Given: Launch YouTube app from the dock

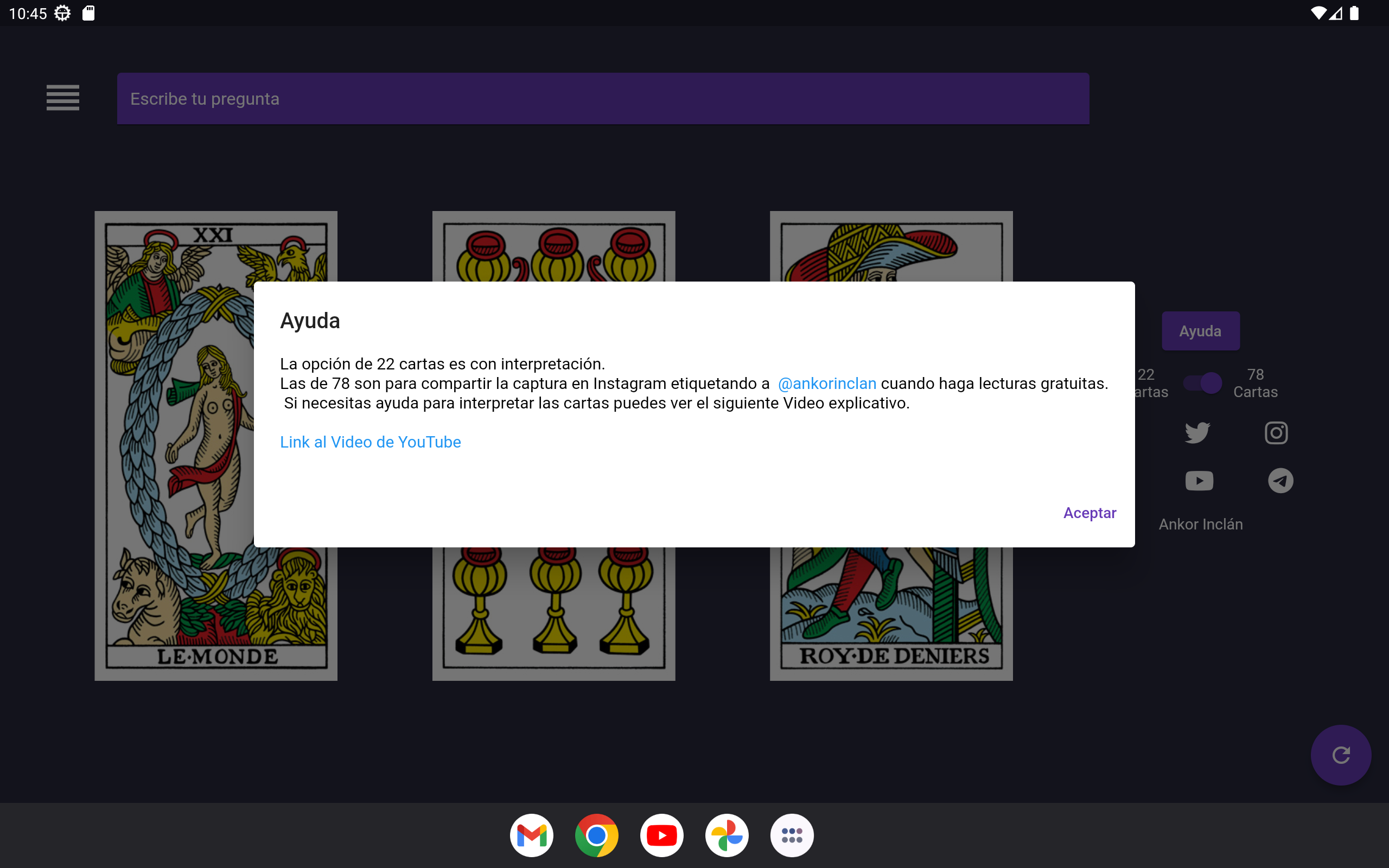Looking at the screenshot, I should (x=661, y=835).
